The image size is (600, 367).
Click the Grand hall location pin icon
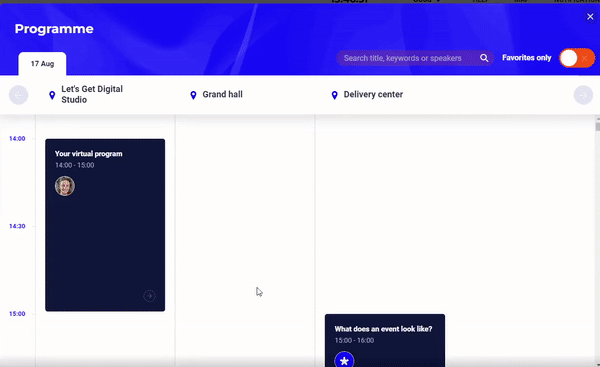(x=193, y=95)
